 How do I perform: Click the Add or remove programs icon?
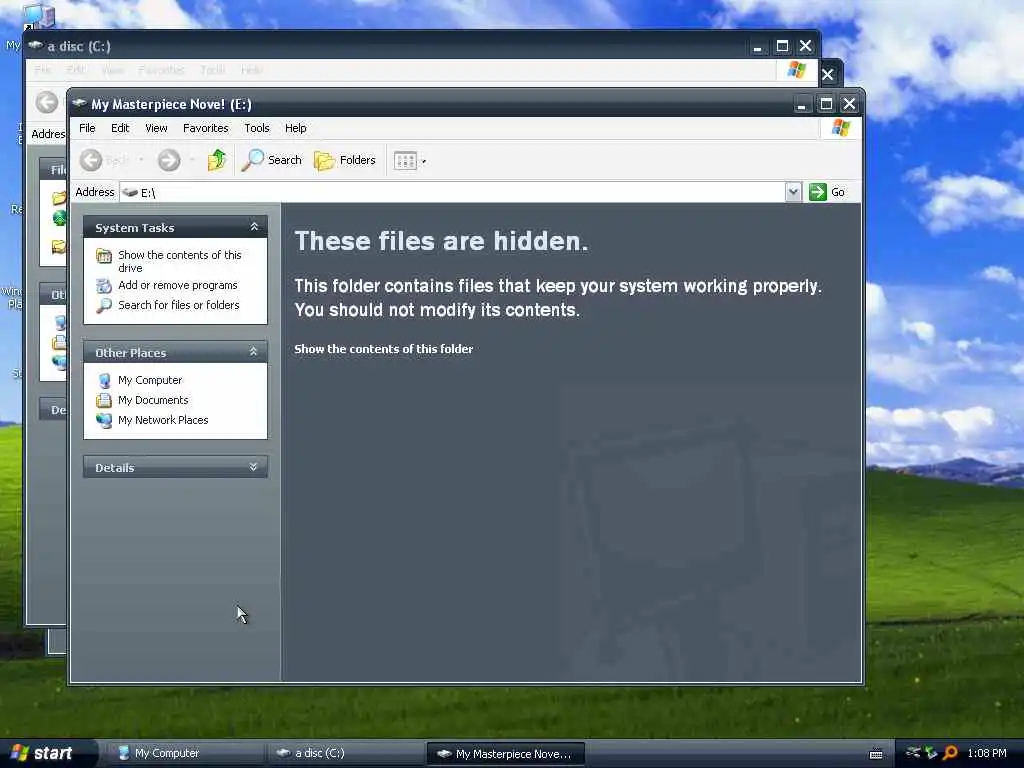click(x=104, y=285)
